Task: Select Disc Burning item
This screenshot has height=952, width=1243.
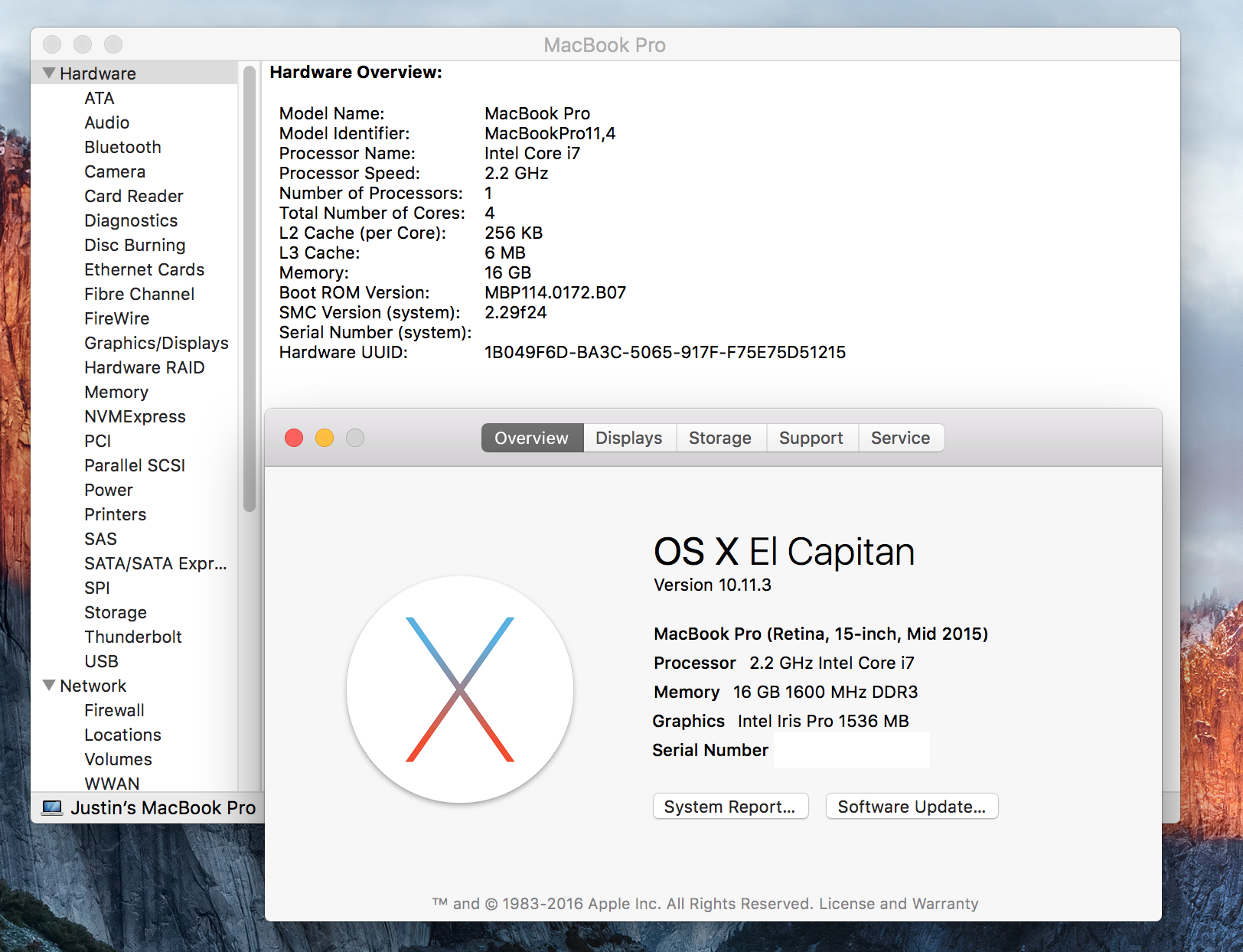Action: 135,245
